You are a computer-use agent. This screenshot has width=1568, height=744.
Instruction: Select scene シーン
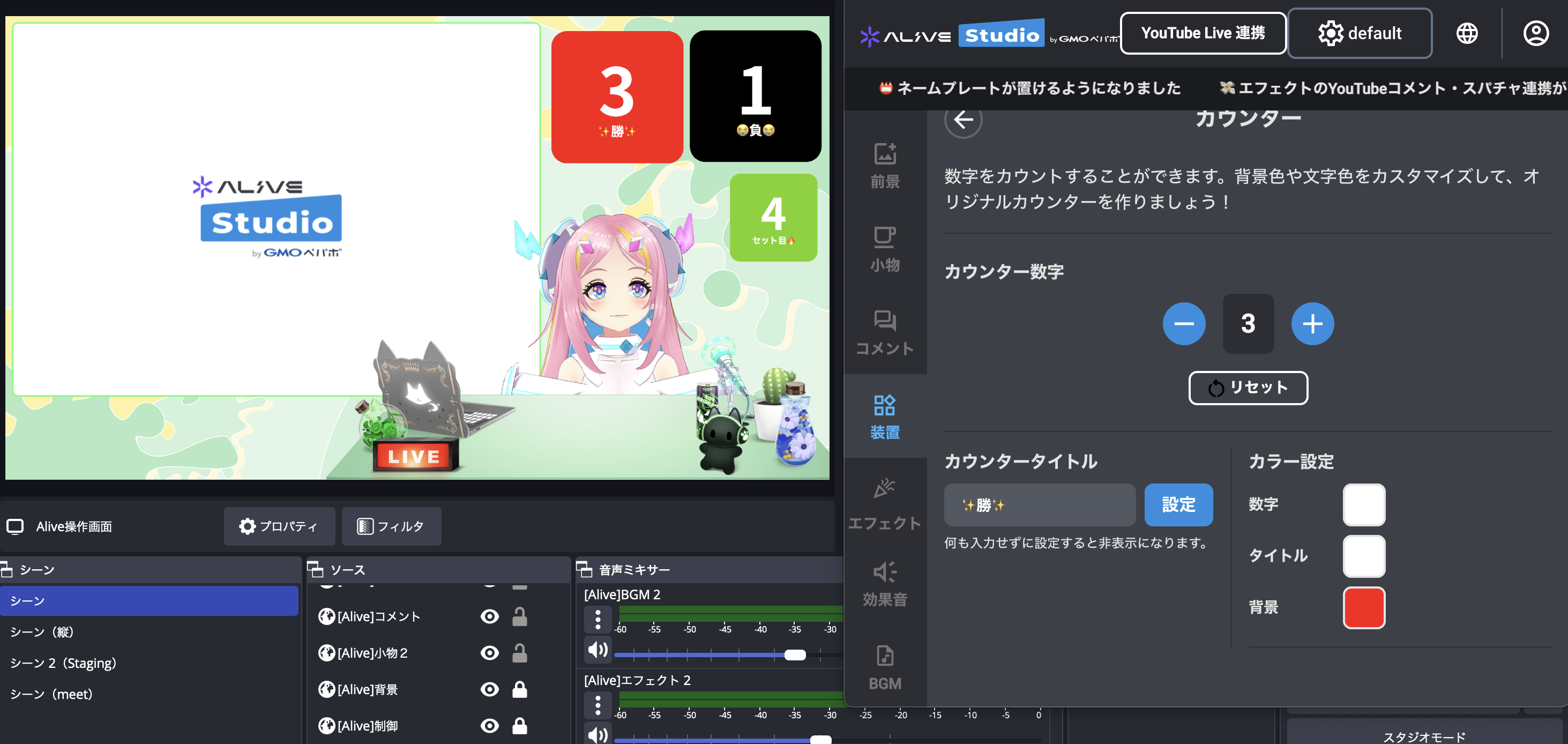149,600
